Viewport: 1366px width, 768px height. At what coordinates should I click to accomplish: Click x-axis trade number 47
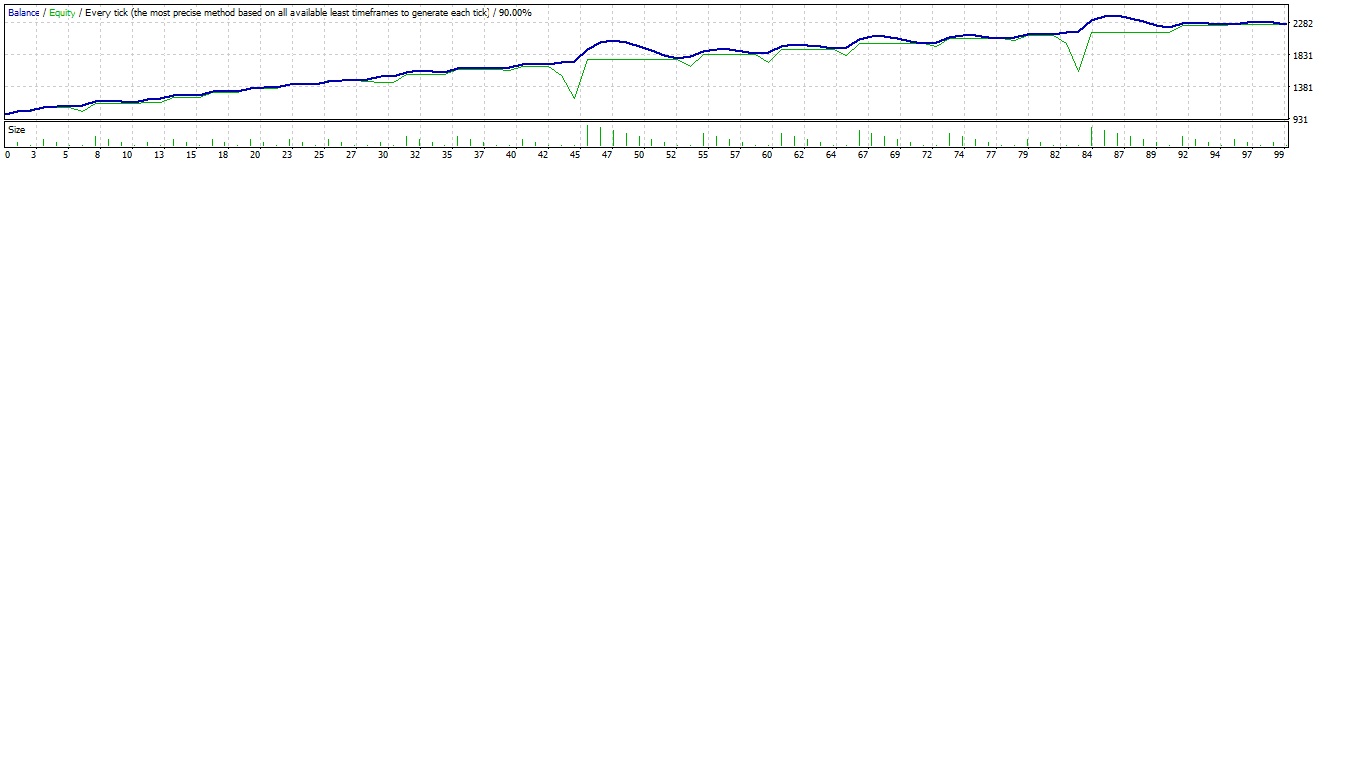607,155
